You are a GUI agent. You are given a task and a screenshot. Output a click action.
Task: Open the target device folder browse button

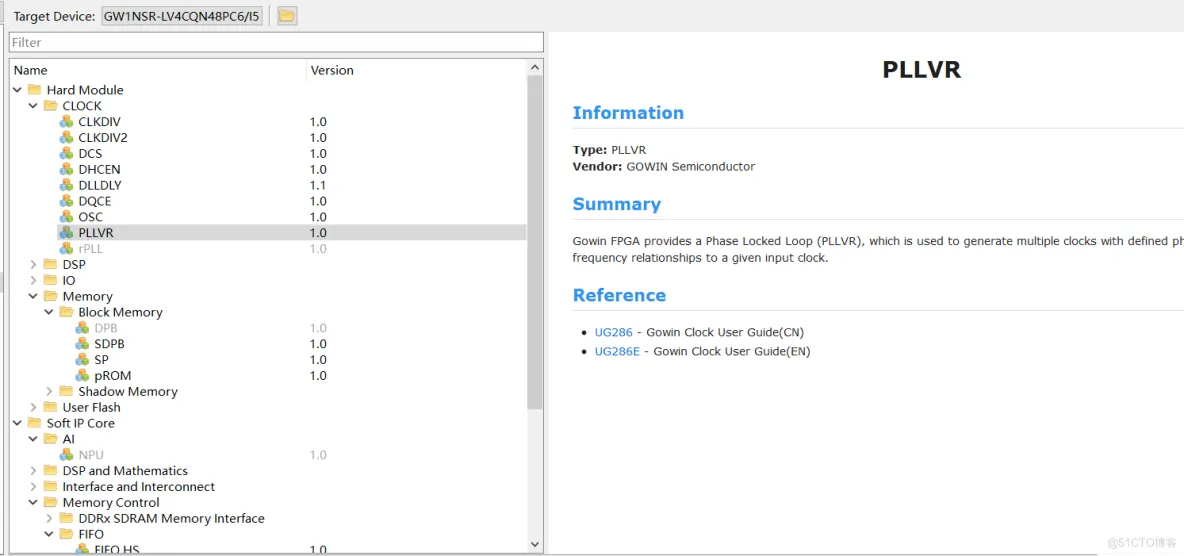pyautogui.click(x=287, y=16)
